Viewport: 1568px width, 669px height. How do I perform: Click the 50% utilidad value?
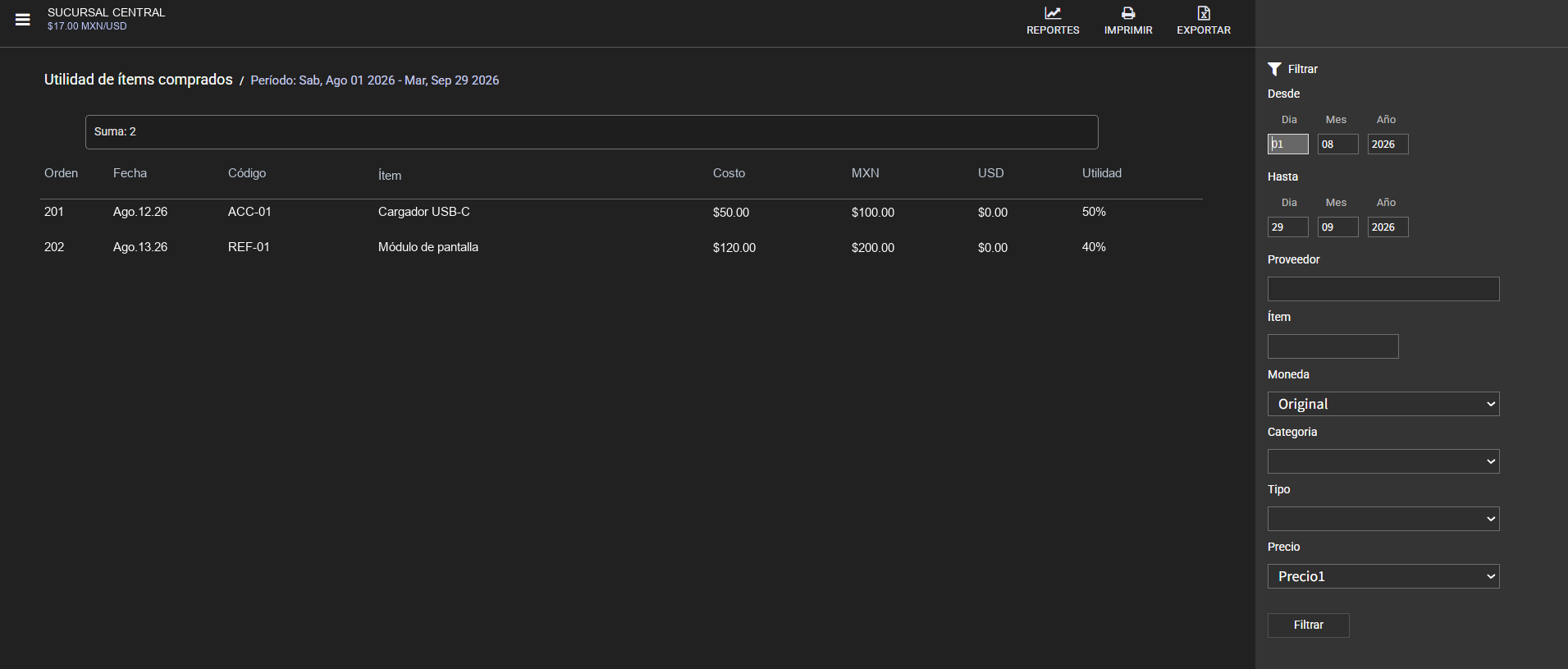click(1094, 212)
